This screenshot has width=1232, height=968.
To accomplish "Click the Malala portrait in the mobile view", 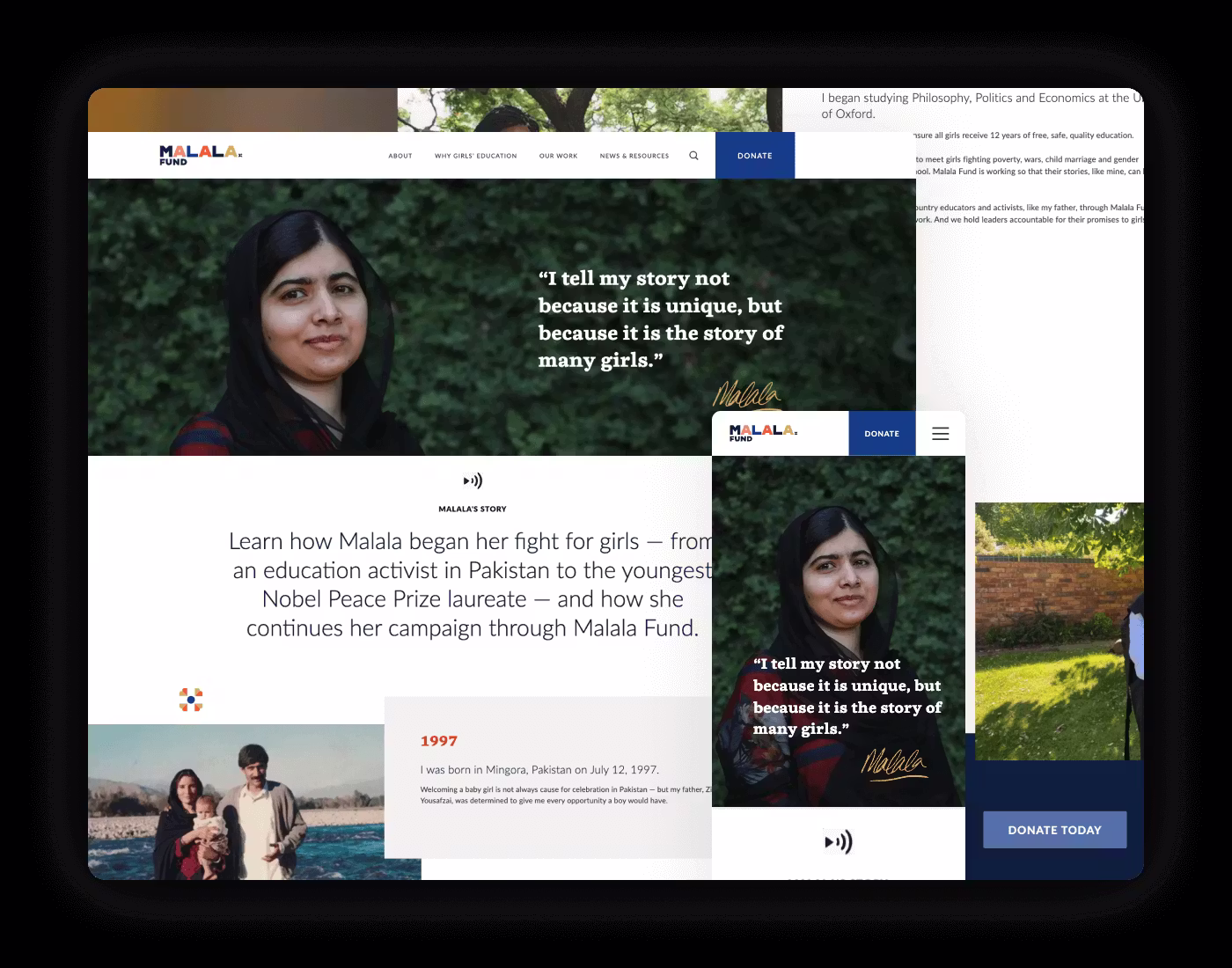I will [839, 631].
